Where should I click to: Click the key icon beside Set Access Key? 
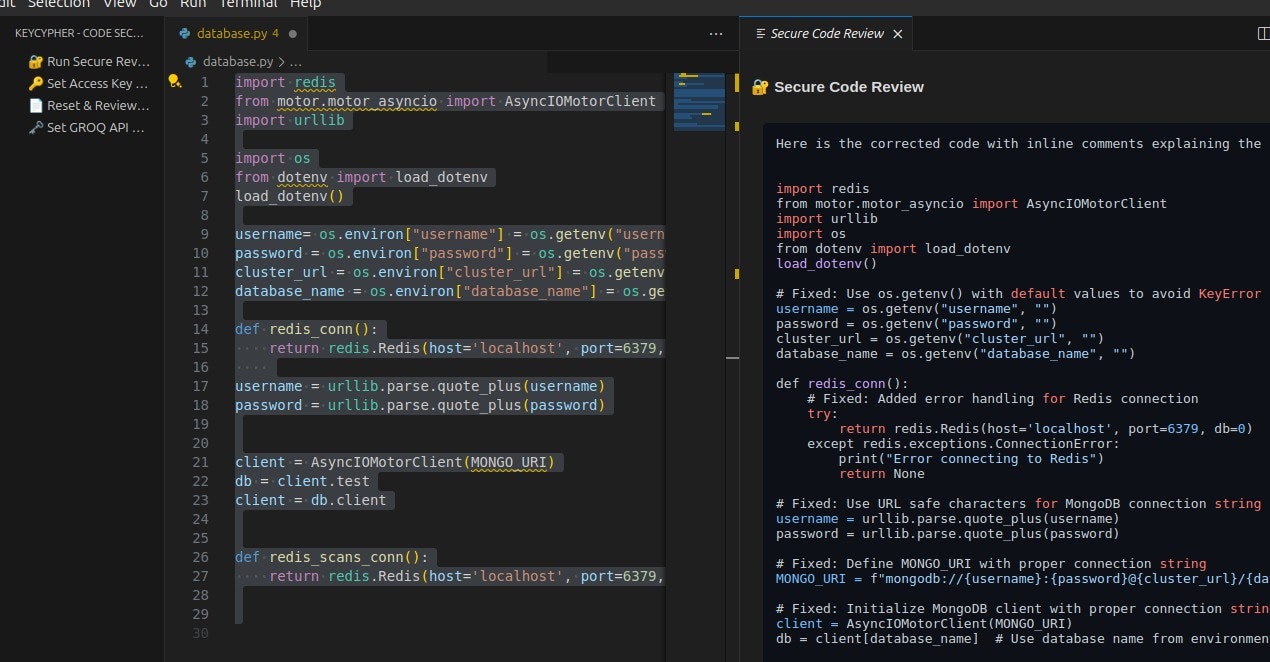click(36, 84)
